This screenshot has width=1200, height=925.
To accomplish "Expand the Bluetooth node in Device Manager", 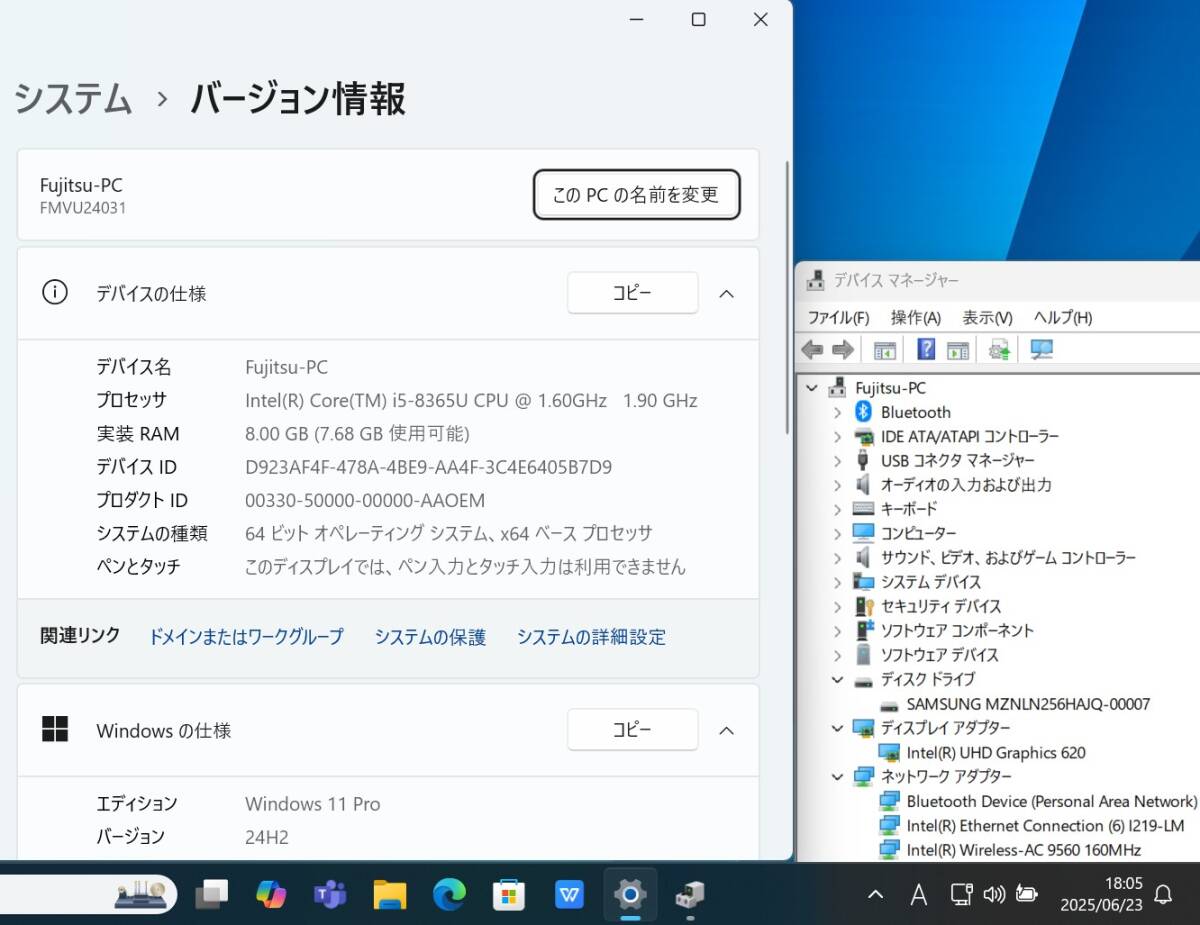I will pos(838,412).
